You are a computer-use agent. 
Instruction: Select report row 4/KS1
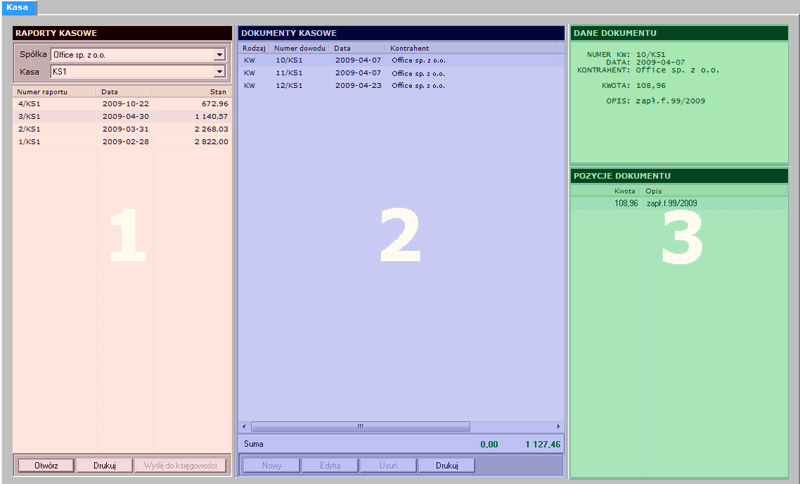[122, 104]
